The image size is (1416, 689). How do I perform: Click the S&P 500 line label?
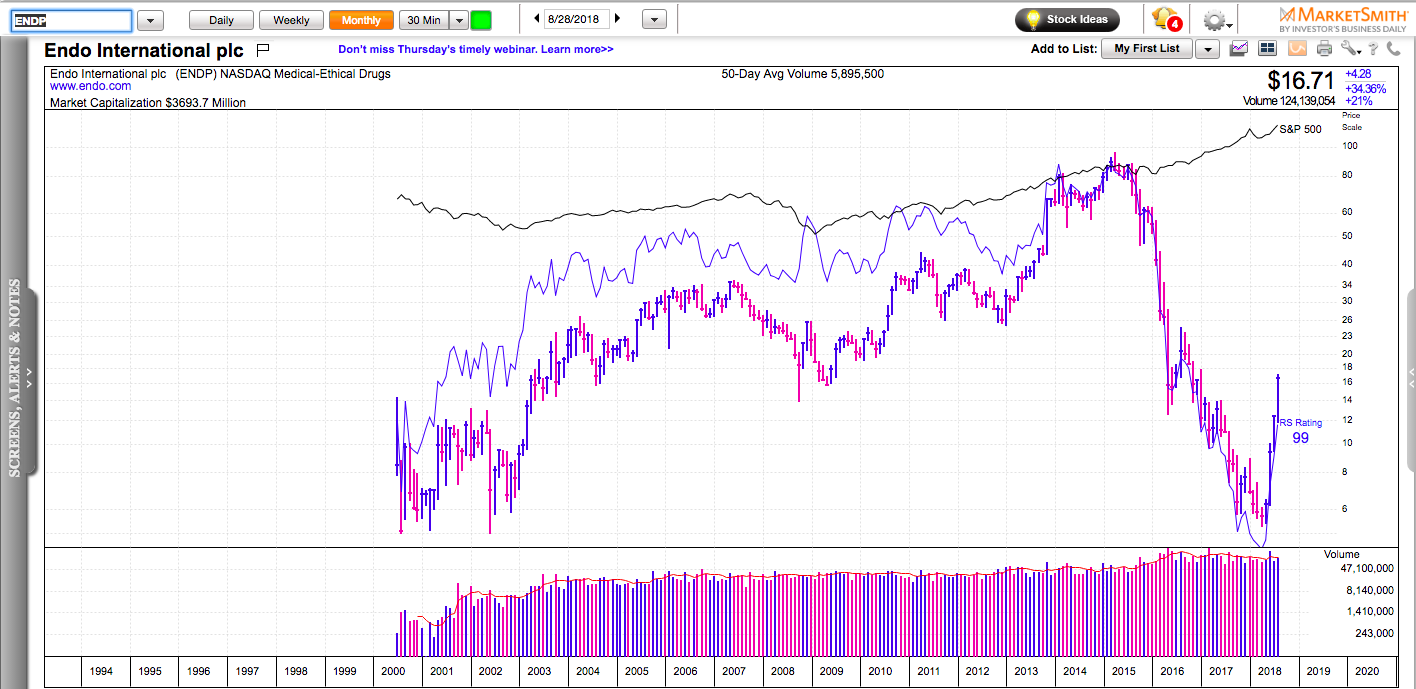pyautogui.click(x=1300, y=129)
